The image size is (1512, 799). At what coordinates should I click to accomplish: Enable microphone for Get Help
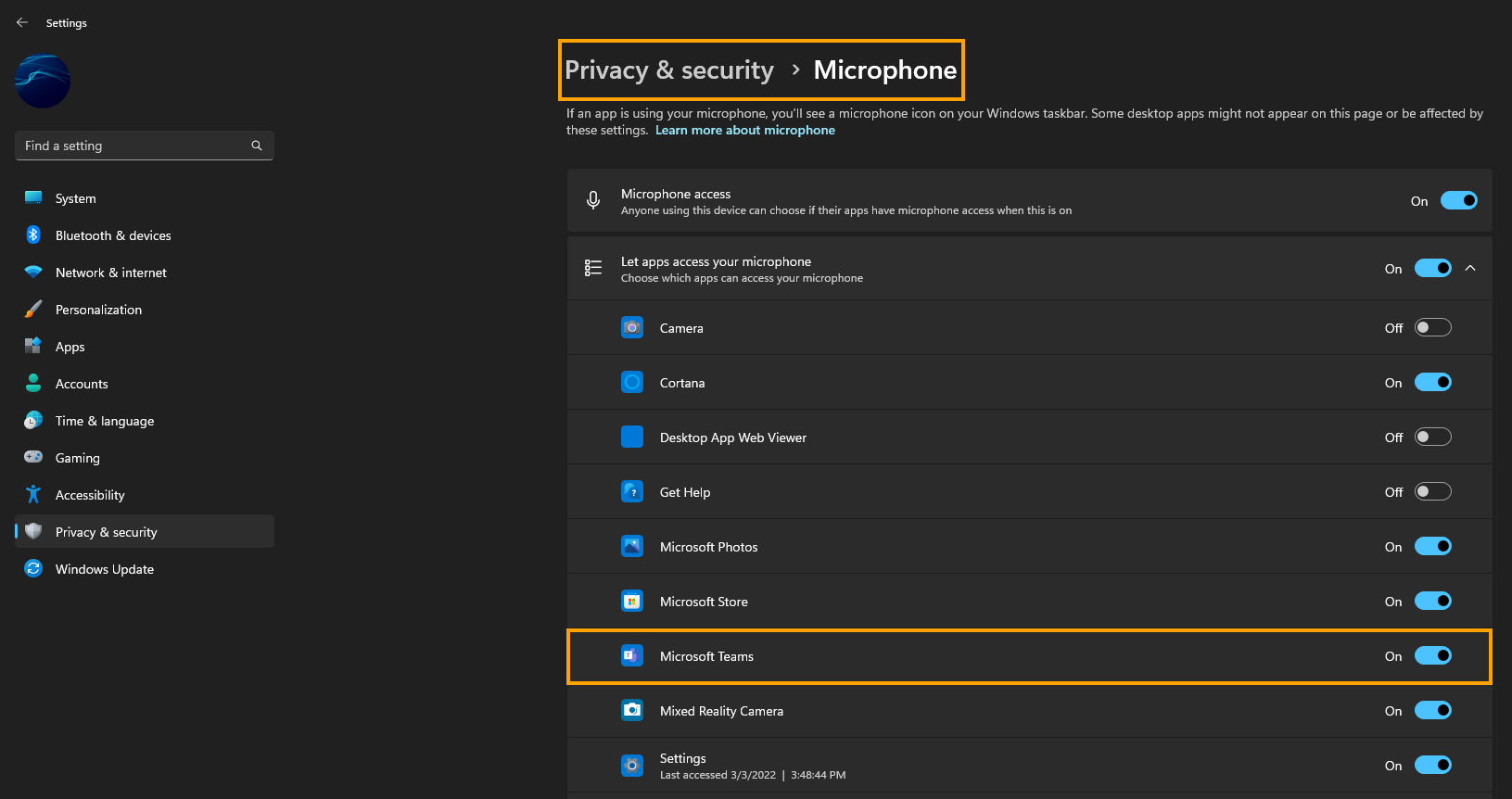point(1432,491)
